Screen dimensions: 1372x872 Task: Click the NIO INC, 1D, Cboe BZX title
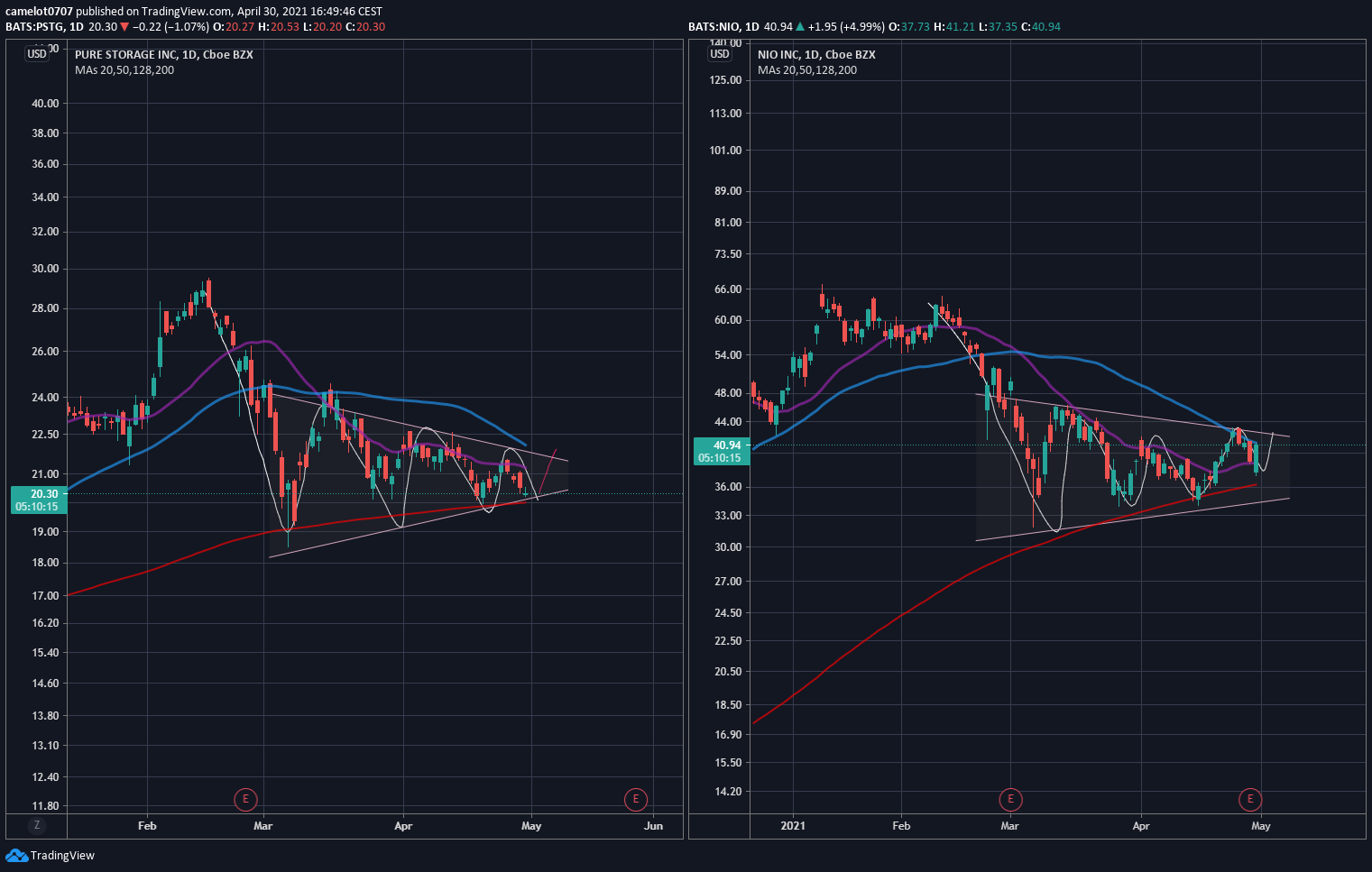point(816,54)
